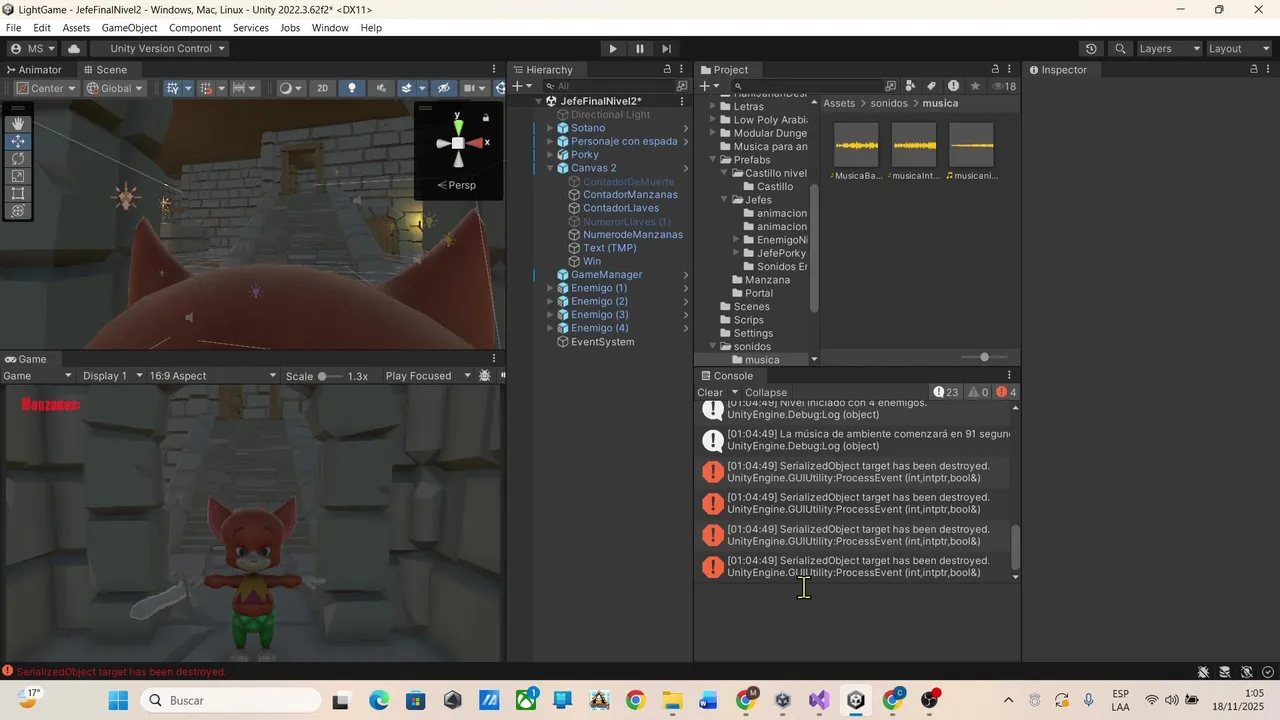1280x720 pixels.
Task: Open Visual Studio from taskbar
Action: (x=819, y=700)
